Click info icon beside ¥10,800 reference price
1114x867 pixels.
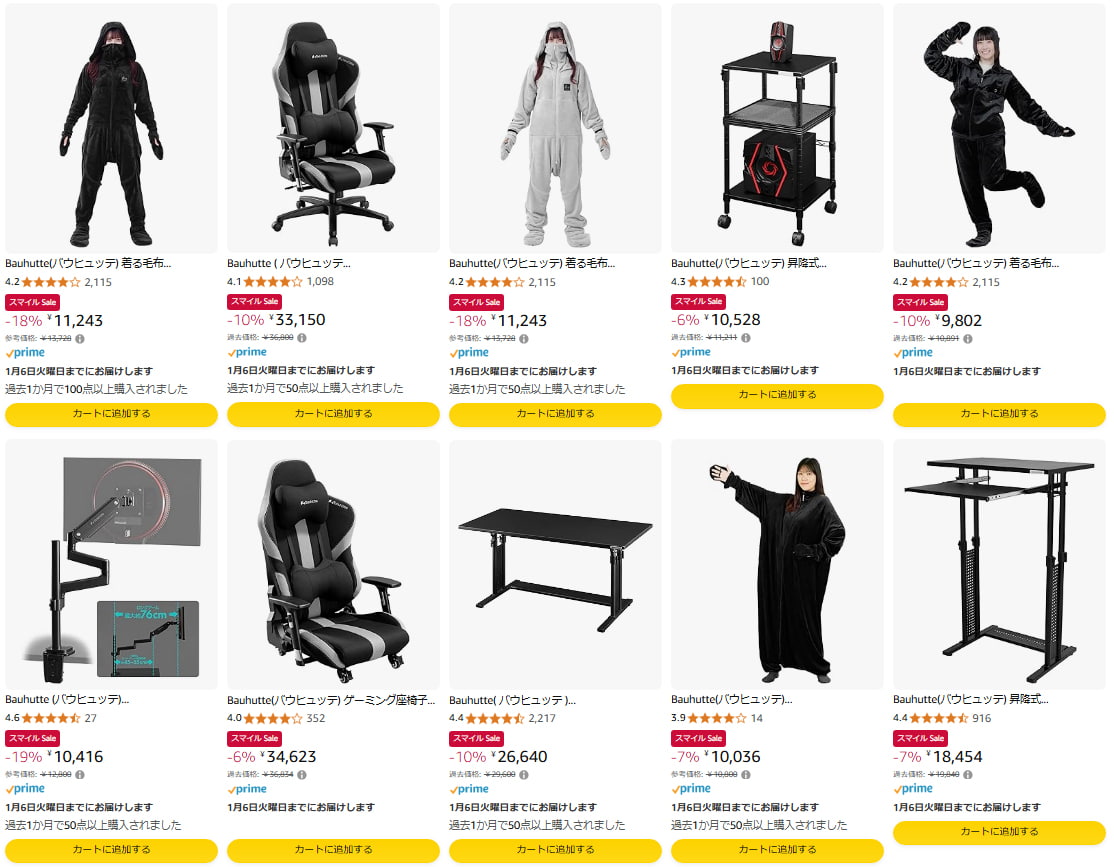pos(746,775)
